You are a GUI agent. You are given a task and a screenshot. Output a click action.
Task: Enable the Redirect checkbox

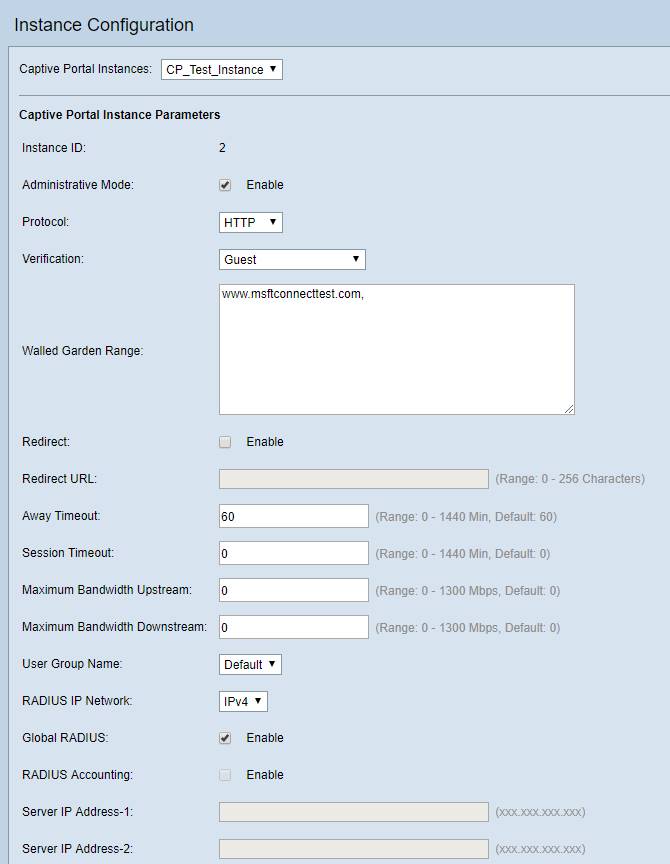(x=225, y=442)
